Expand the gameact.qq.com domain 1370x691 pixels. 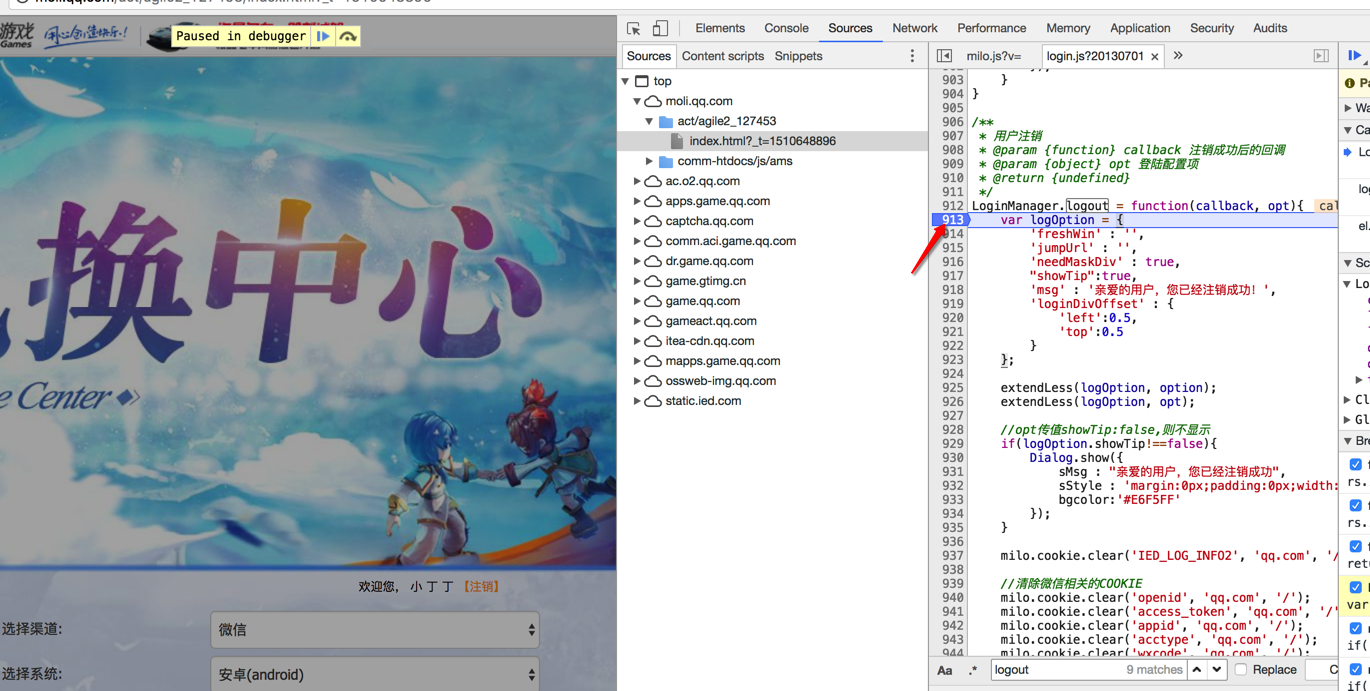[x=637, y=321]
